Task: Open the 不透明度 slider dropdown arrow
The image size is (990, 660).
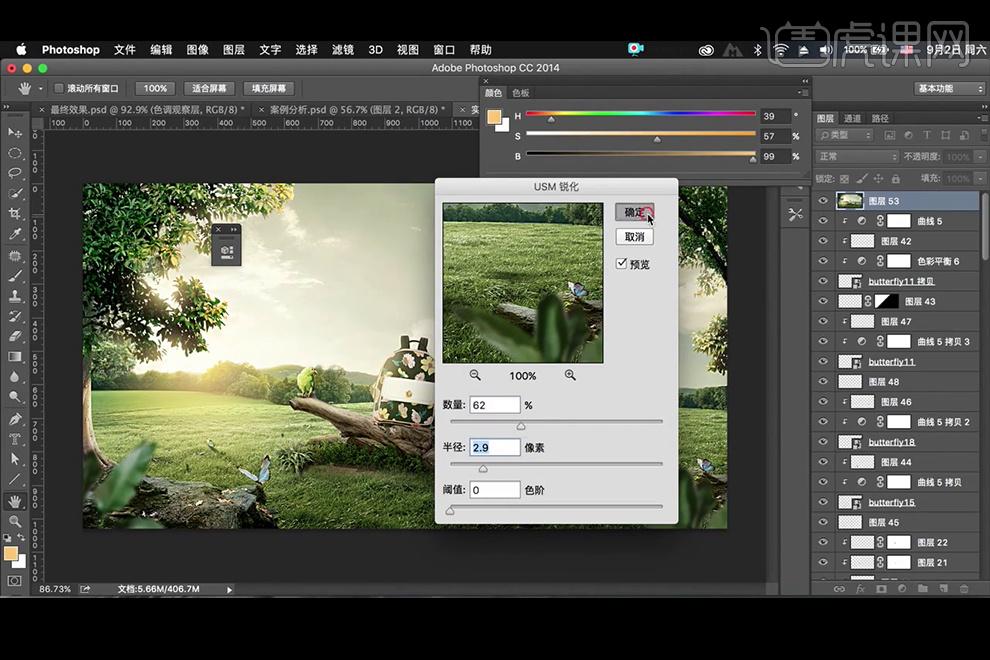Action: [x=980, y=156]
